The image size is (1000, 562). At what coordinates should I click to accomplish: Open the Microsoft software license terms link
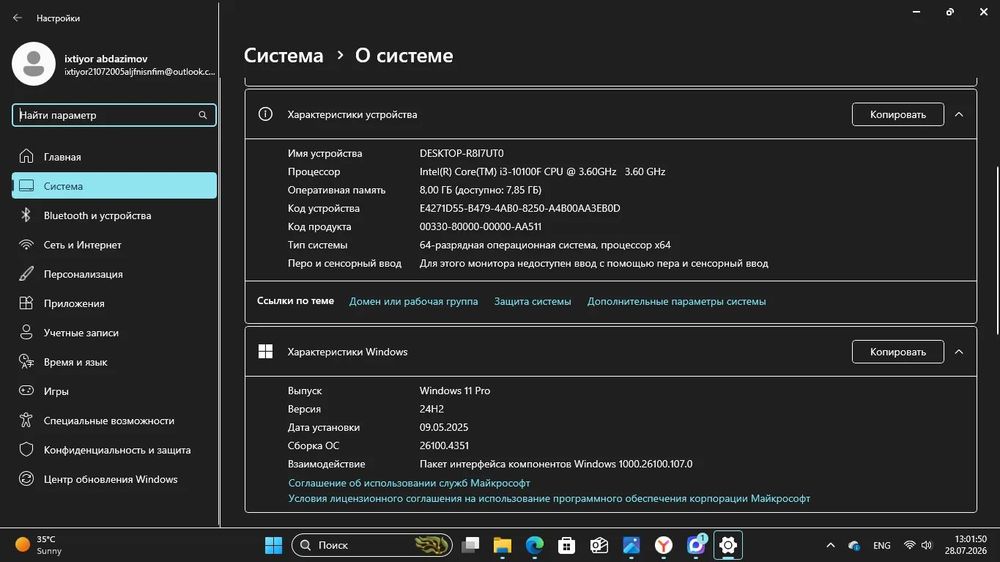pos(549,498)
